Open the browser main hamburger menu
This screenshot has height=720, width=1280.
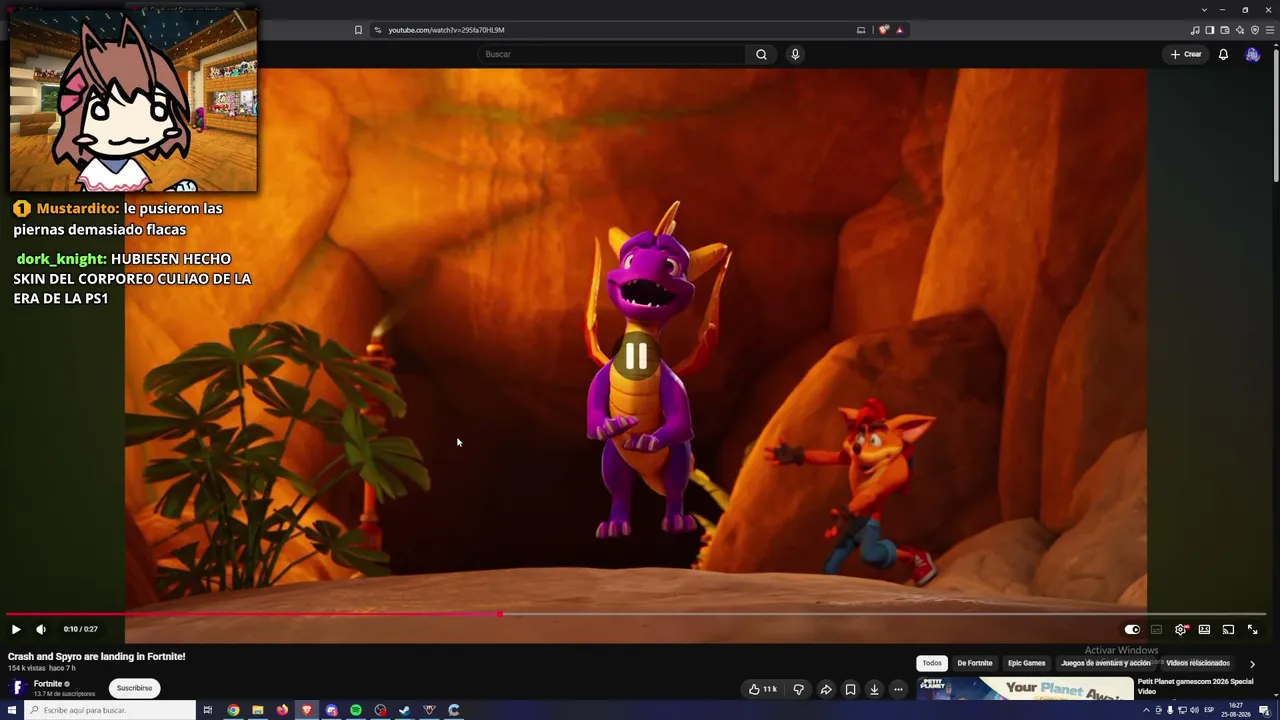[x=1270, y=30]
